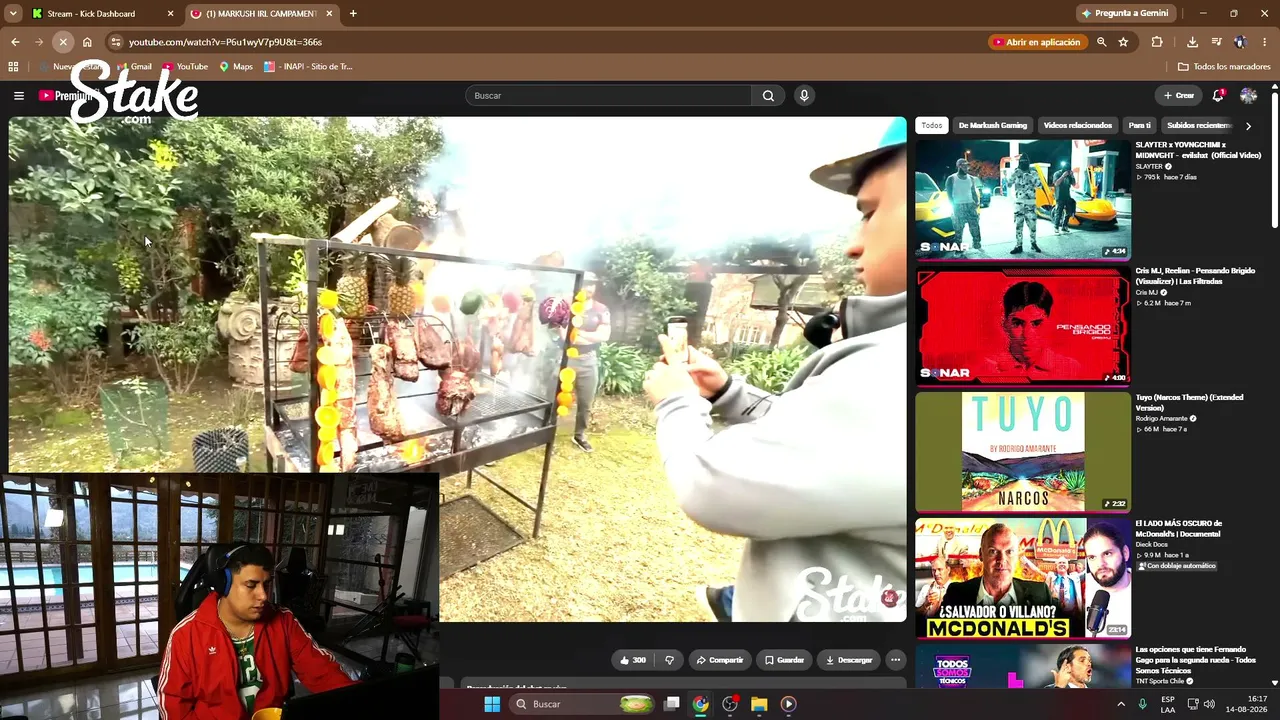Click the Guardar button
Viewport: 1280px width, 720px height.
coord(784,660)
